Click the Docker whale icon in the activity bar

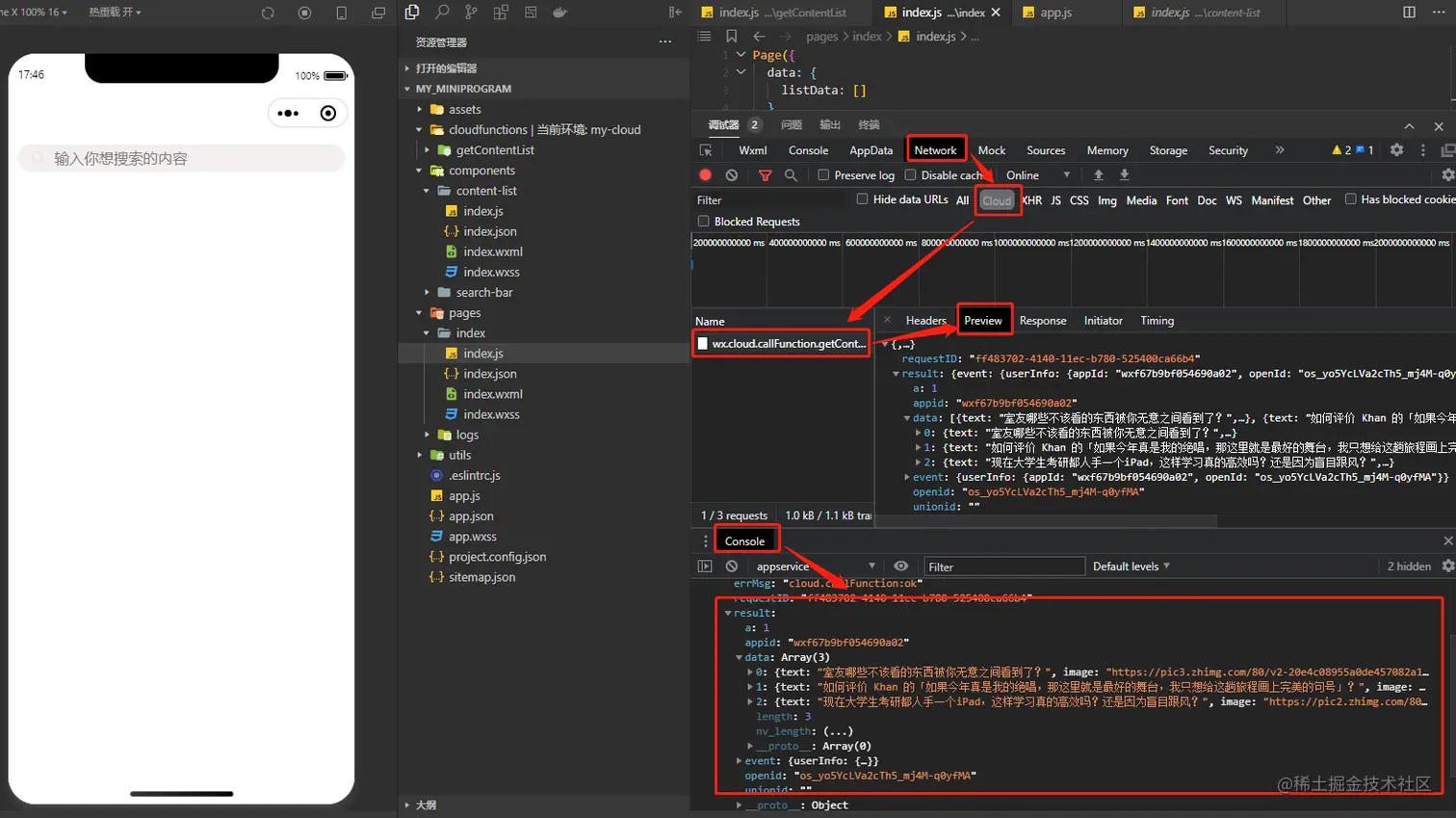tap(559, 13)
